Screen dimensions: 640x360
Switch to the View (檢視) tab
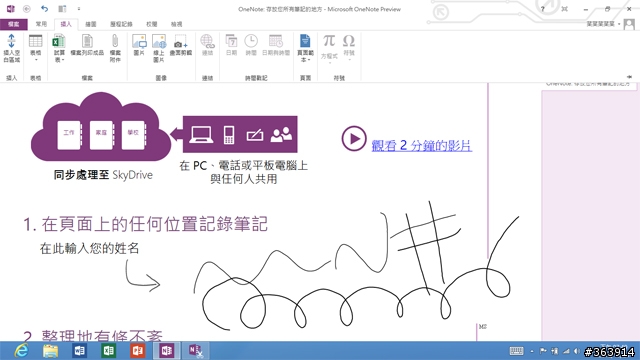tap(176, 24)
